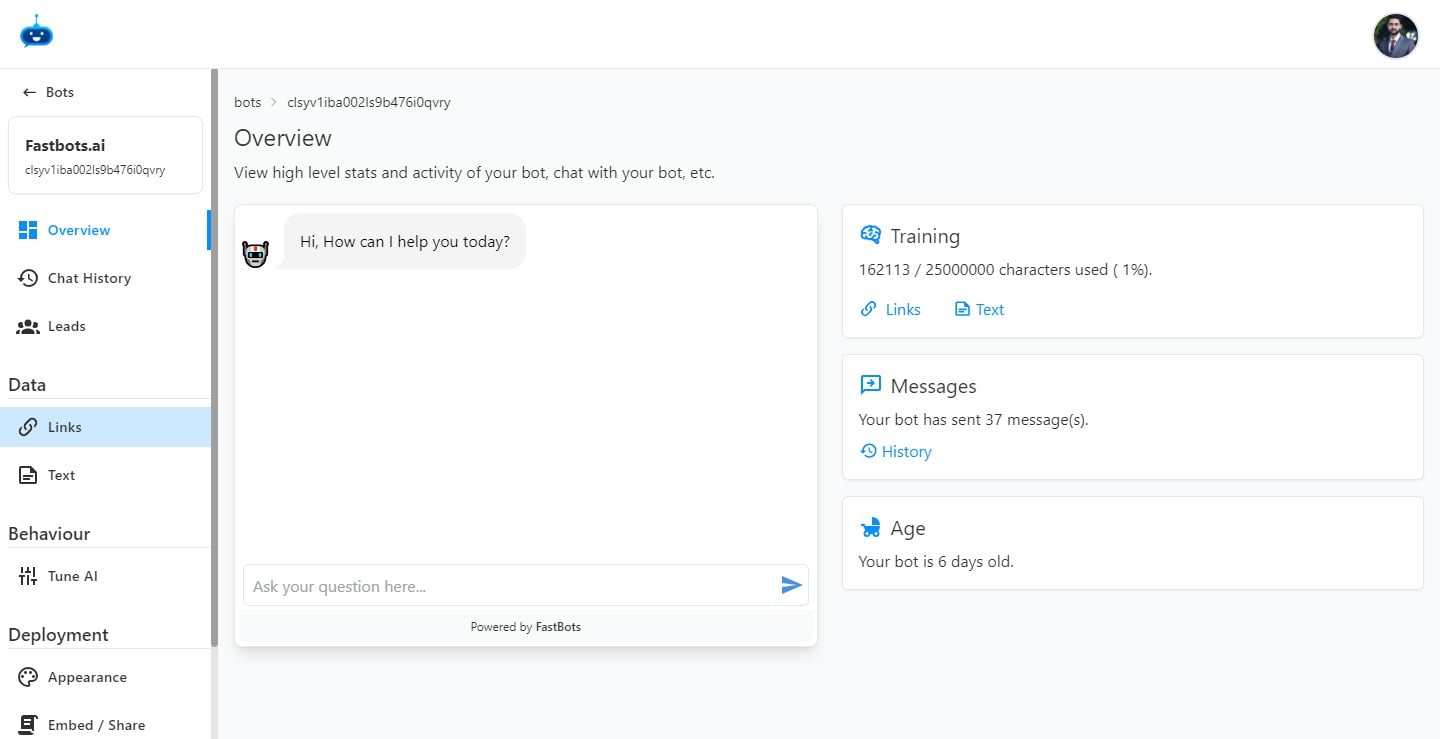Click the chat bot avatar icon
This screenshot has height=739, width=1440.
pyautogui.click(x=256, y=255)
